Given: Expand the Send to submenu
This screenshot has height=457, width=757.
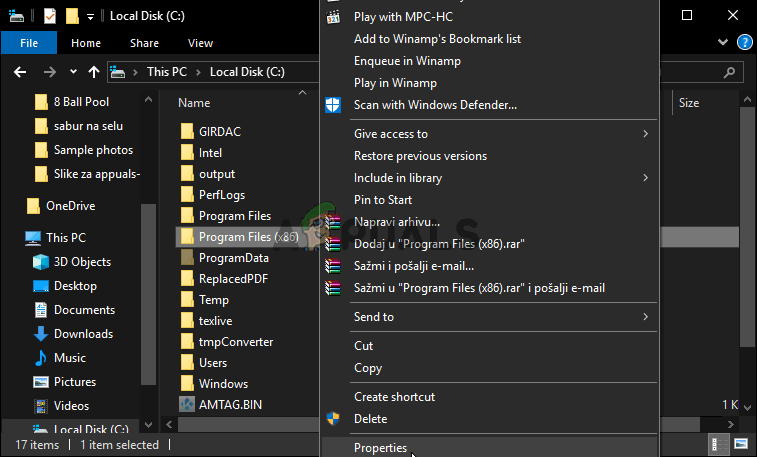Looking at the screenshot, I should [645, 317].
